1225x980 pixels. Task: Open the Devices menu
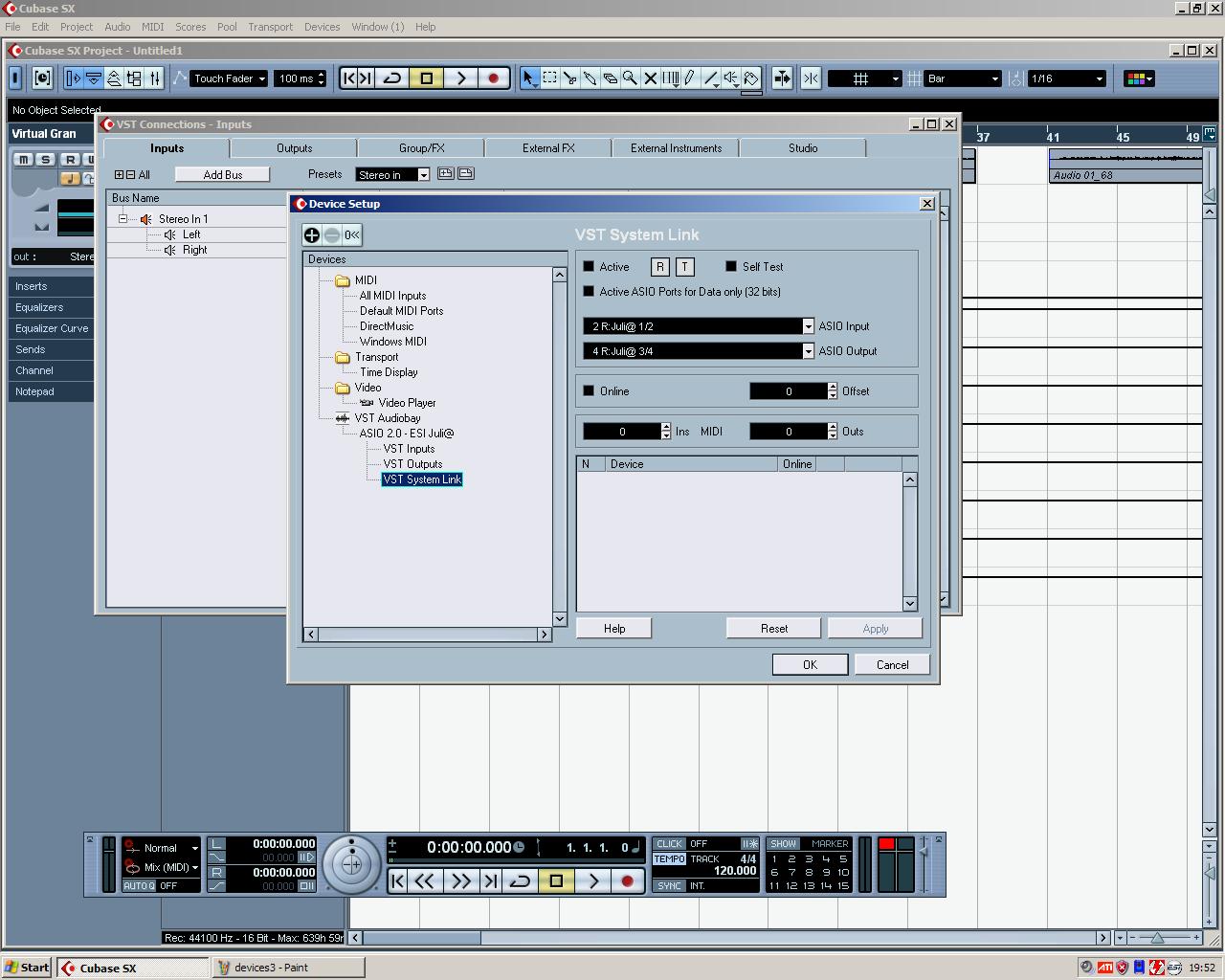pos(322,27)
